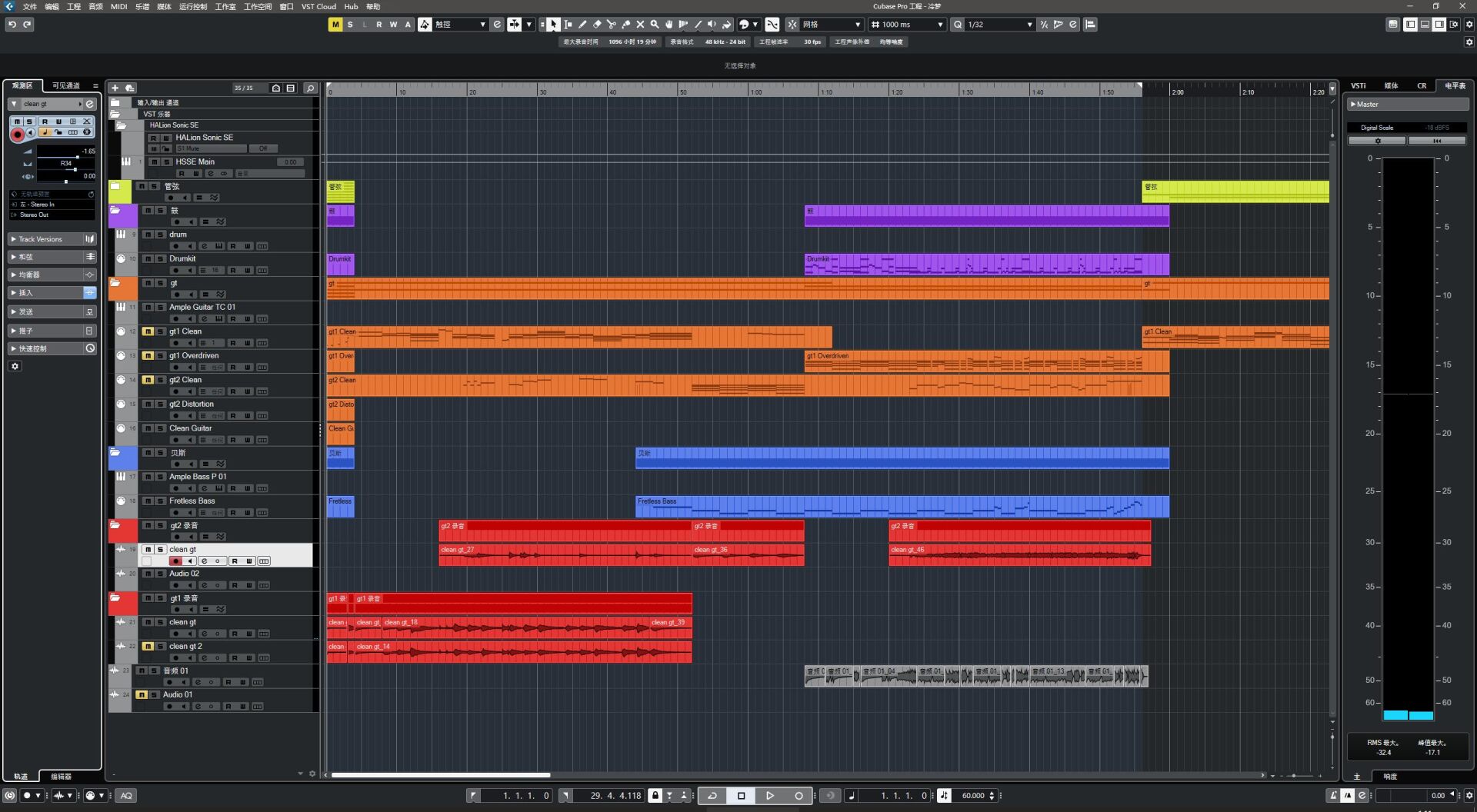Click the Add Track plus icon
This screenshot has width=1477, height=812.
coord(115,88)
